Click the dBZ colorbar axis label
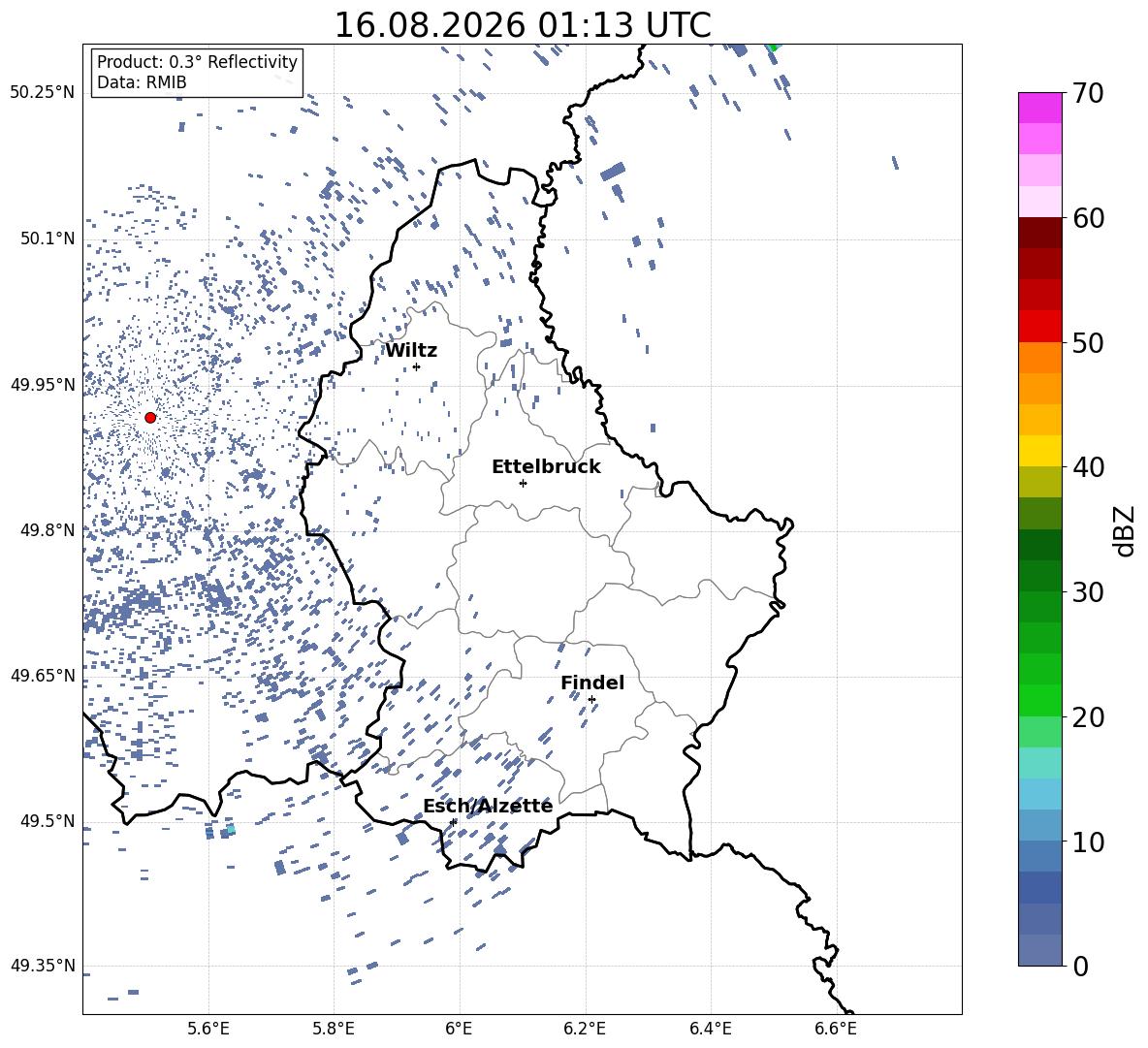The width and height of the screenshot is (1148, 1048). pos(1124,531)
